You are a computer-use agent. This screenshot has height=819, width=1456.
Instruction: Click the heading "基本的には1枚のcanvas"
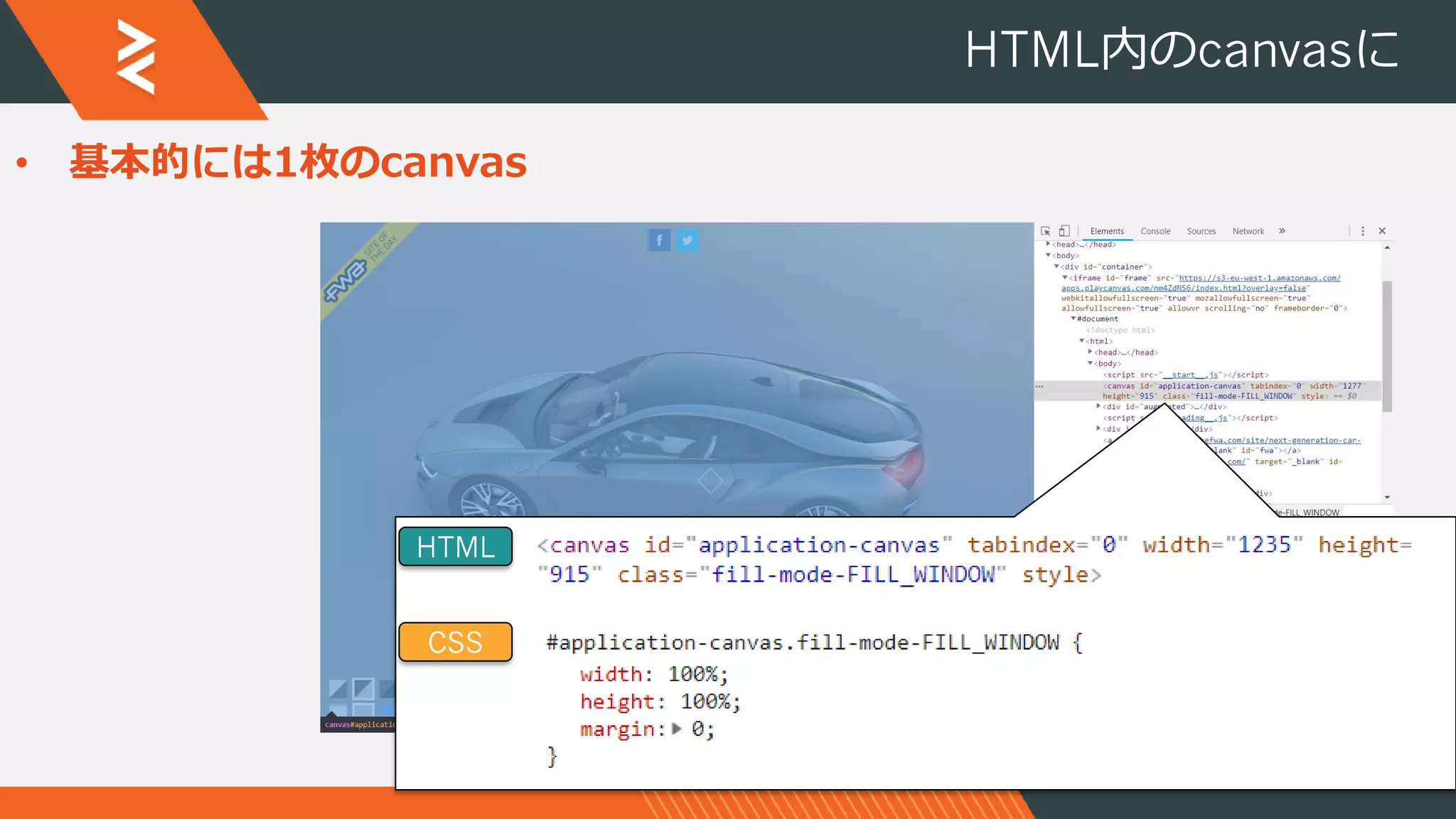(x=298, y=162)
